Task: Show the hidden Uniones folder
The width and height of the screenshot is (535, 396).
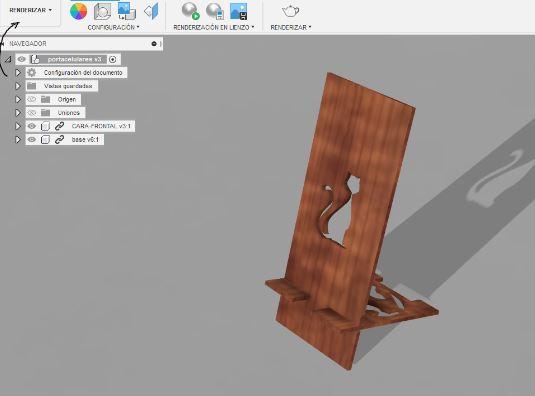Action: (x=32, y=113)
